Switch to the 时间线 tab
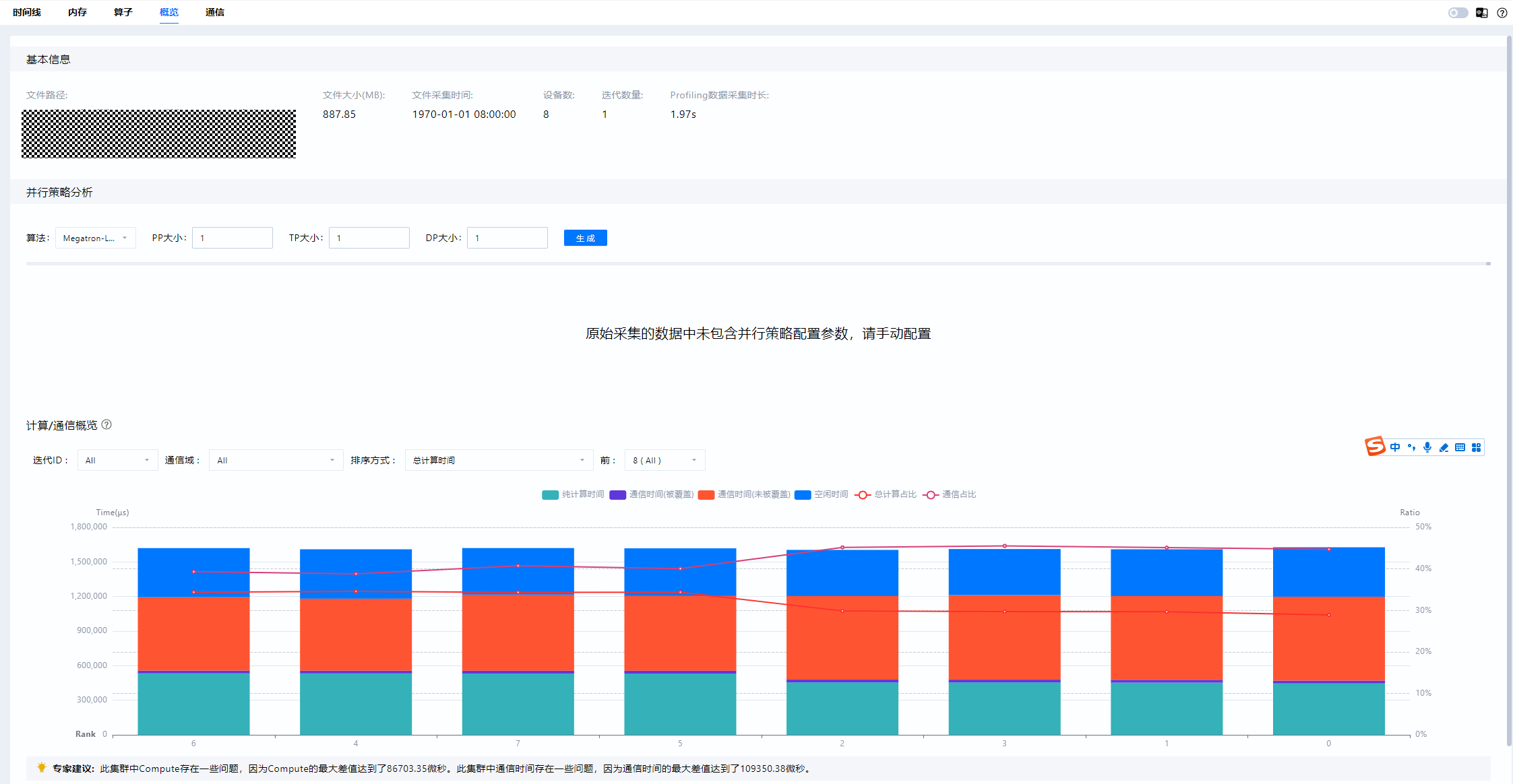This screenshot has height=784, width=1513. 27,12
